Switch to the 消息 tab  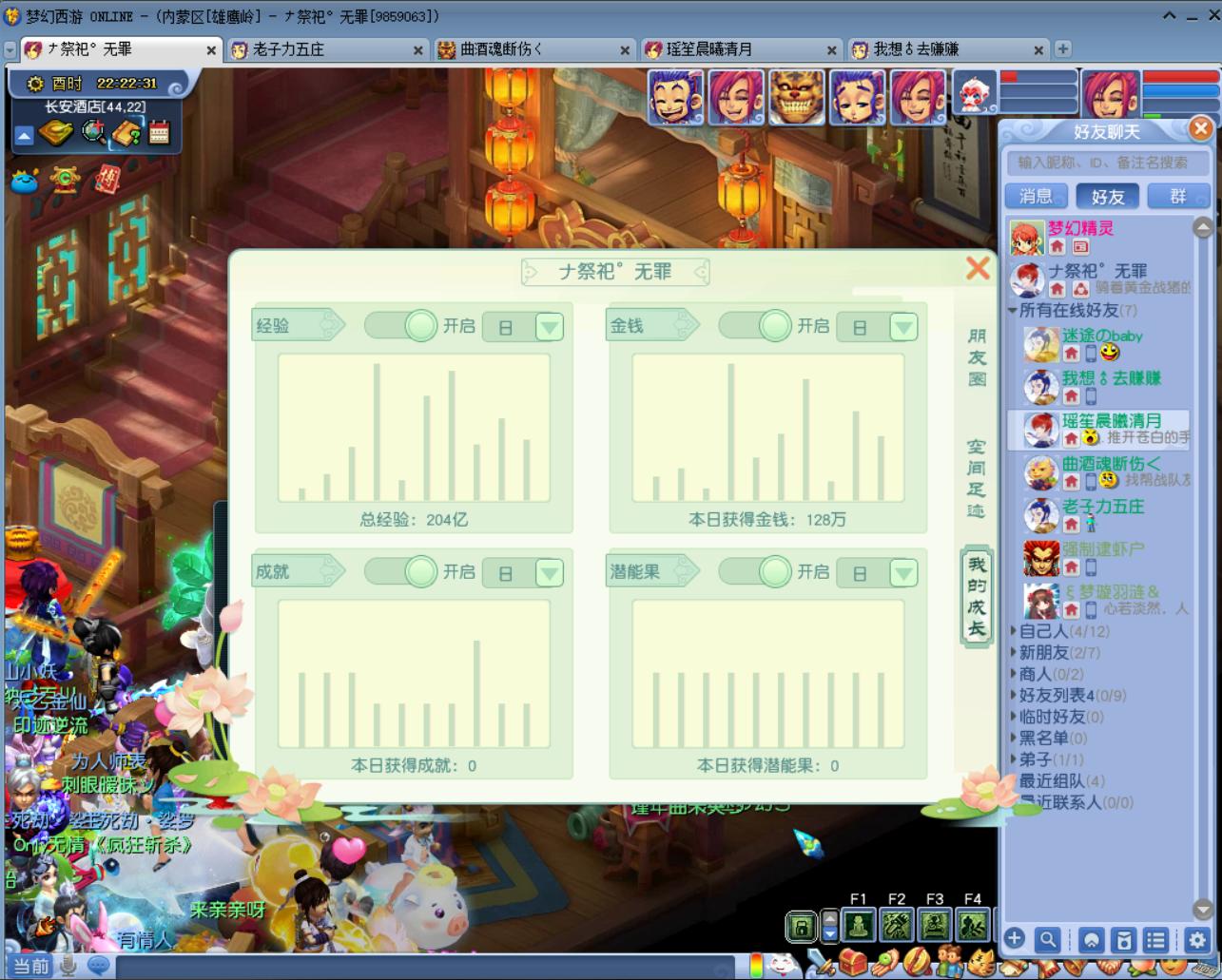1037,196
